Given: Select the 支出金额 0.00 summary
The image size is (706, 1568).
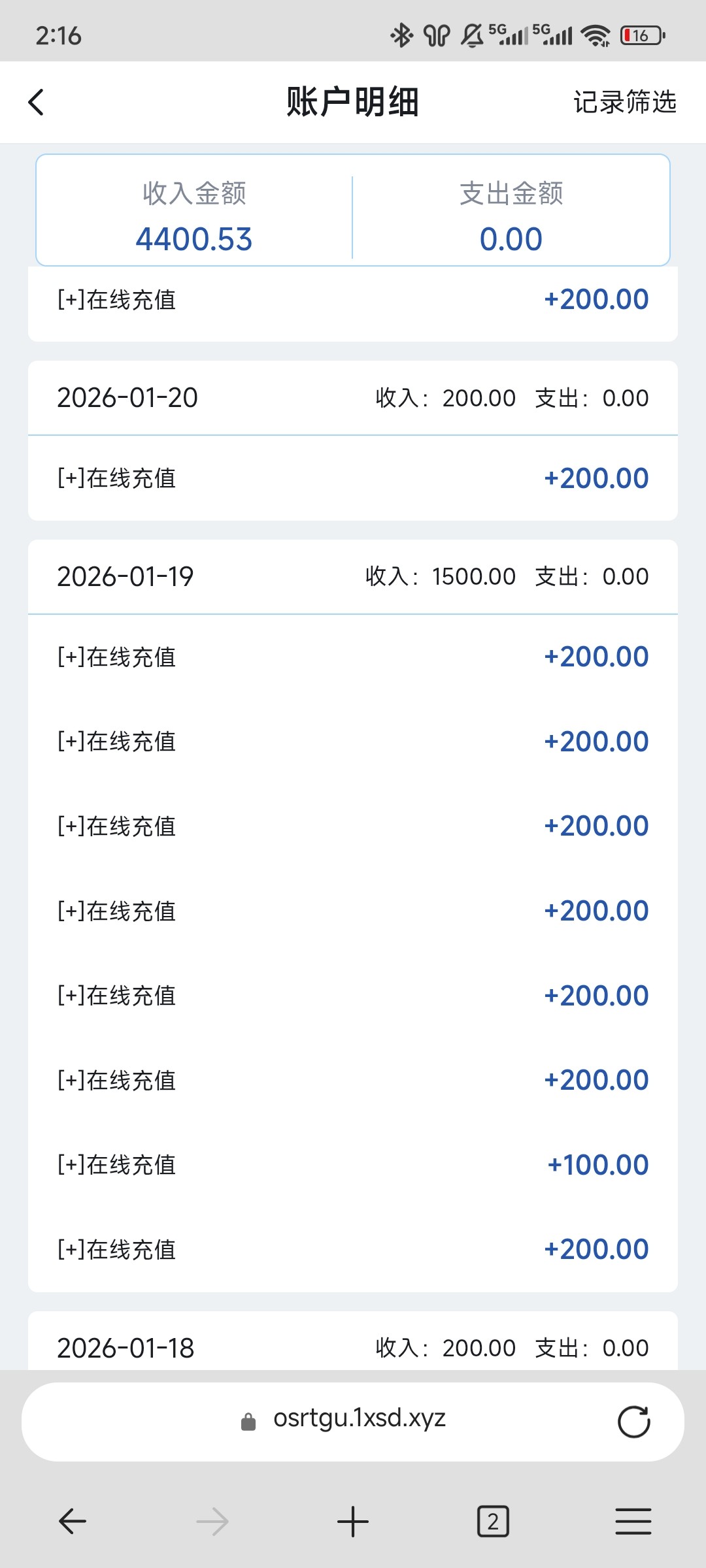Looking at the screenshot, I should [511, 217].
